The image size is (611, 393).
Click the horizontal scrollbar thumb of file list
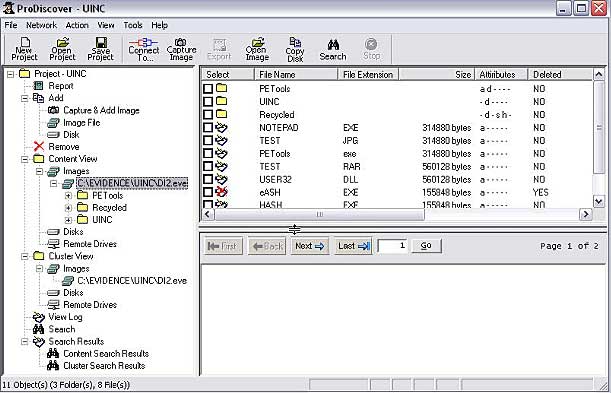319,214
